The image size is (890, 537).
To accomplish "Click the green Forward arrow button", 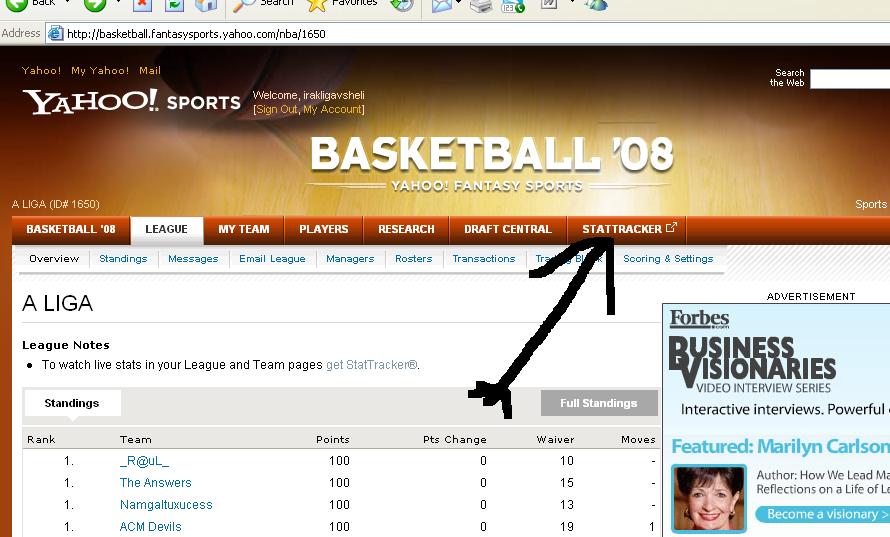I will tap(94, 5).
